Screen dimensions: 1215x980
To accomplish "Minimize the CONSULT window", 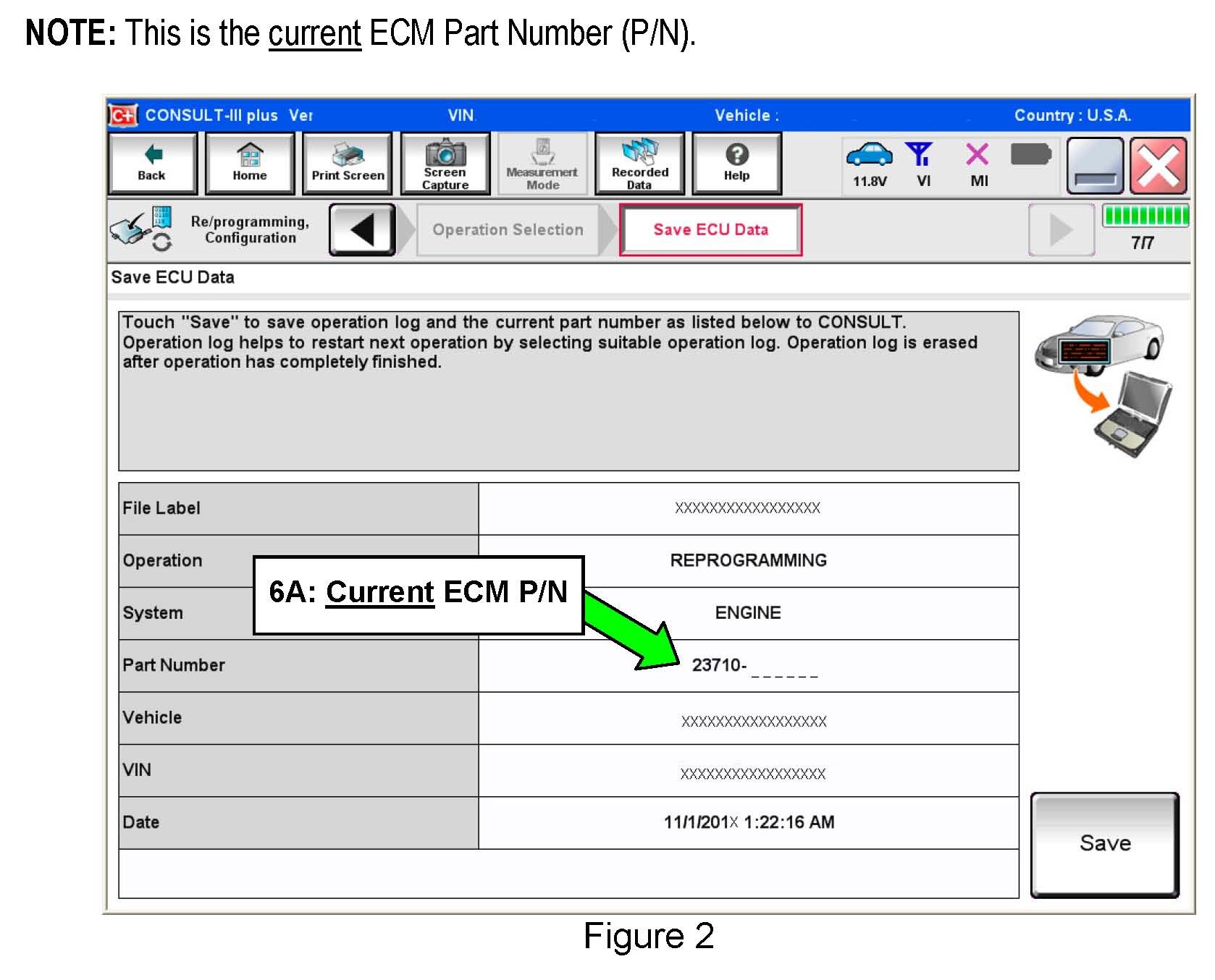I will click(x=1095, y=166).
